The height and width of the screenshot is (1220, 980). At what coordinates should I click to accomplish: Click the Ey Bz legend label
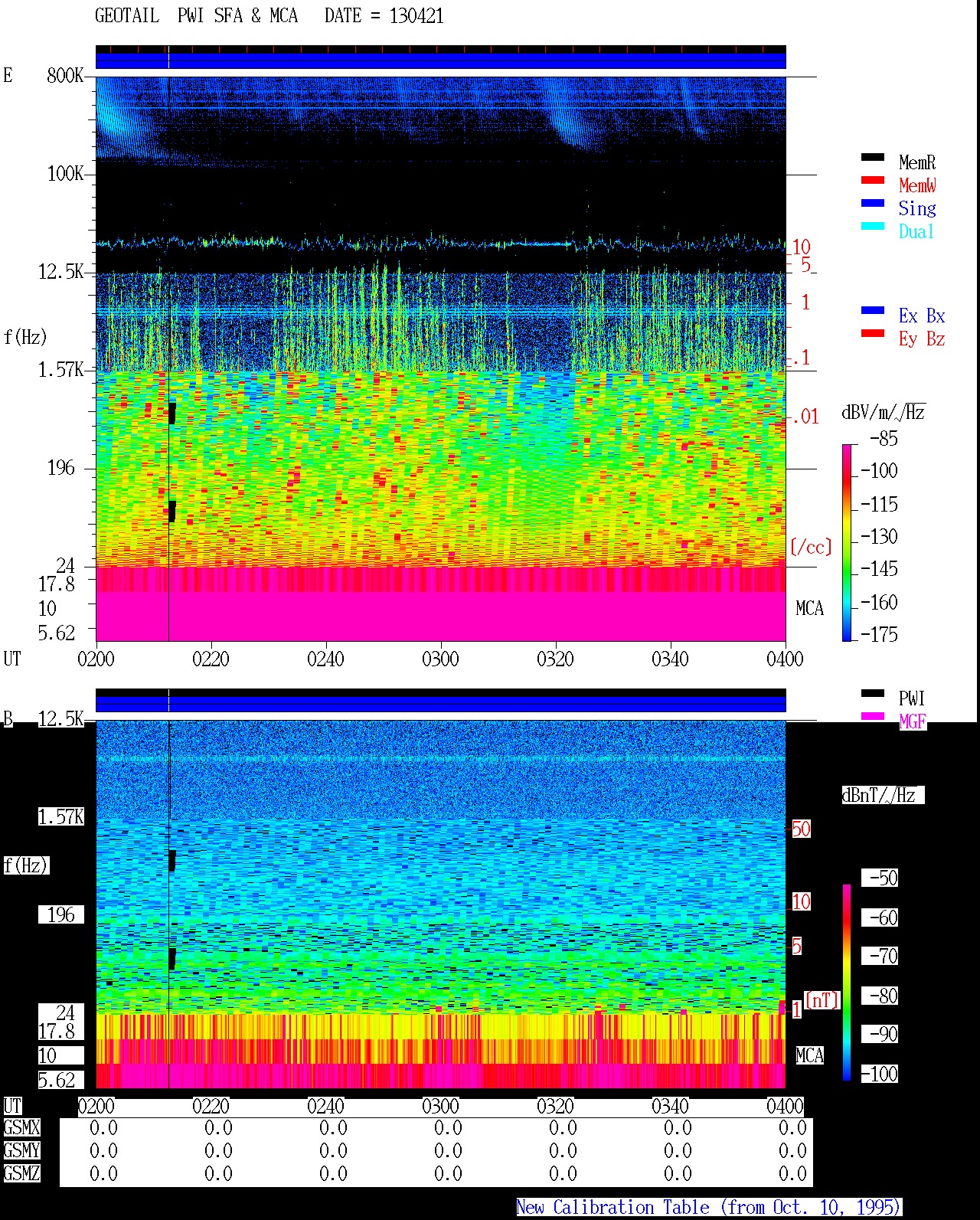(922, 339)
